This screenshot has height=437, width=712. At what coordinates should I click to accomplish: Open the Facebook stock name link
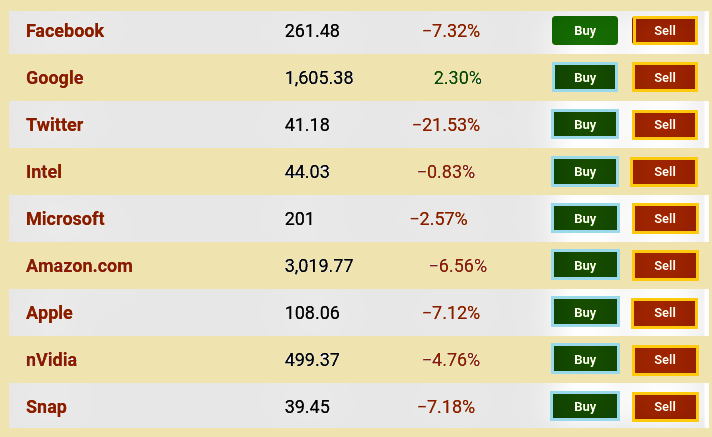coord(65,31)
